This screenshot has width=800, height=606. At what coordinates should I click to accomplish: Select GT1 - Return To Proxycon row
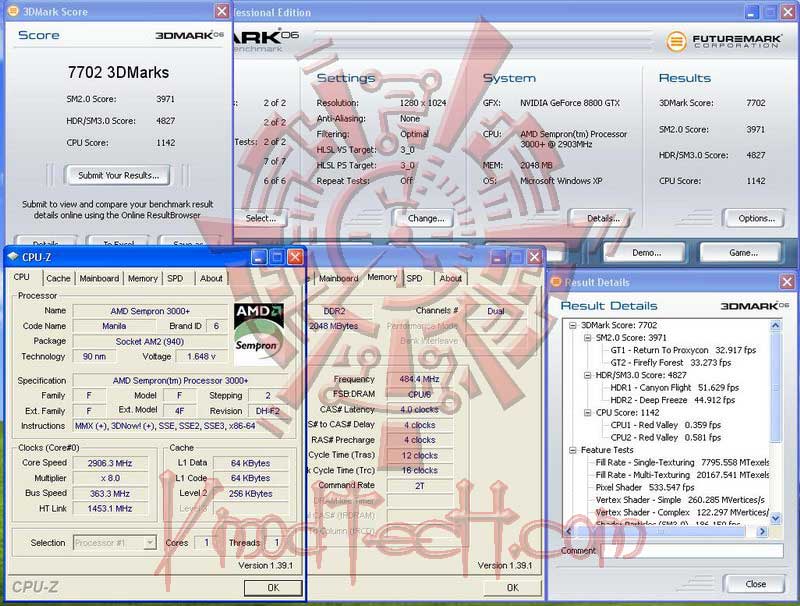[x=683, y=350]
